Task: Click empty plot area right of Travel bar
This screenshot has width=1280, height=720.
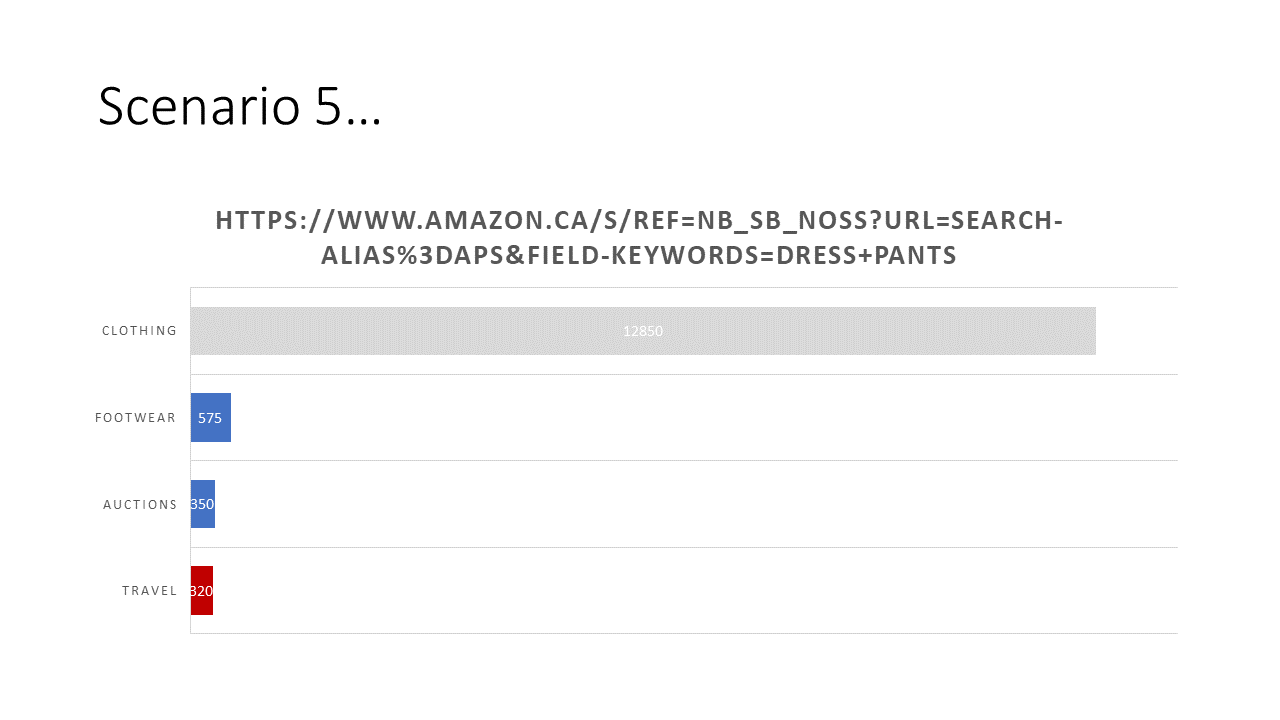Action: point(695,591)
